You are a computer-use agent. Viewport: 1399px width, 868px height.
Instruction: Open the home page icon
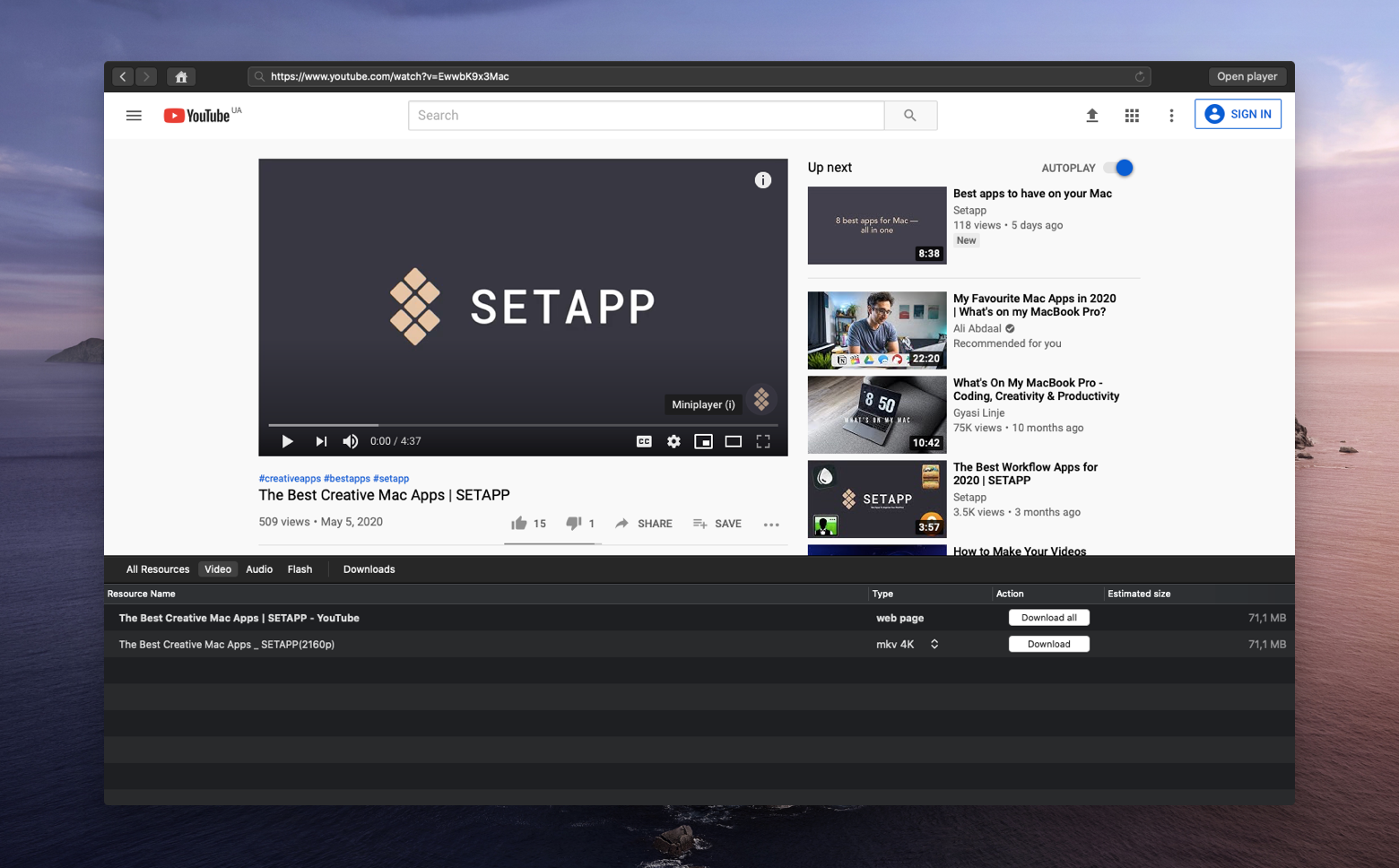click(181, 77)
